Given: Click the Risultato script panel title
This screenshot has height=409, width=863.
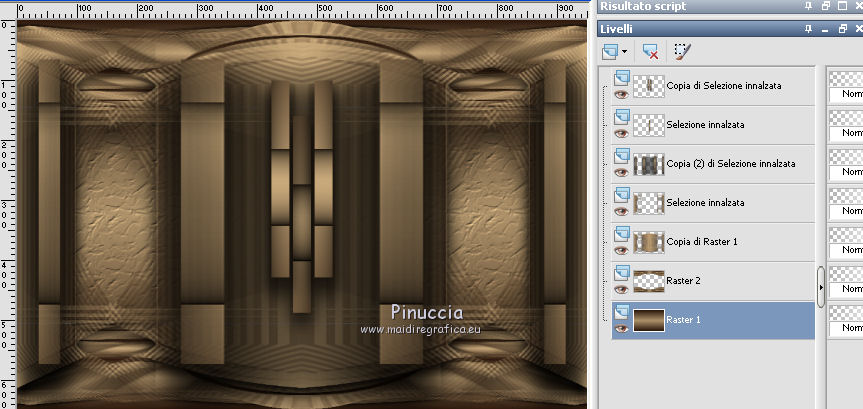Looking at the screenshot, I should 643,6.
